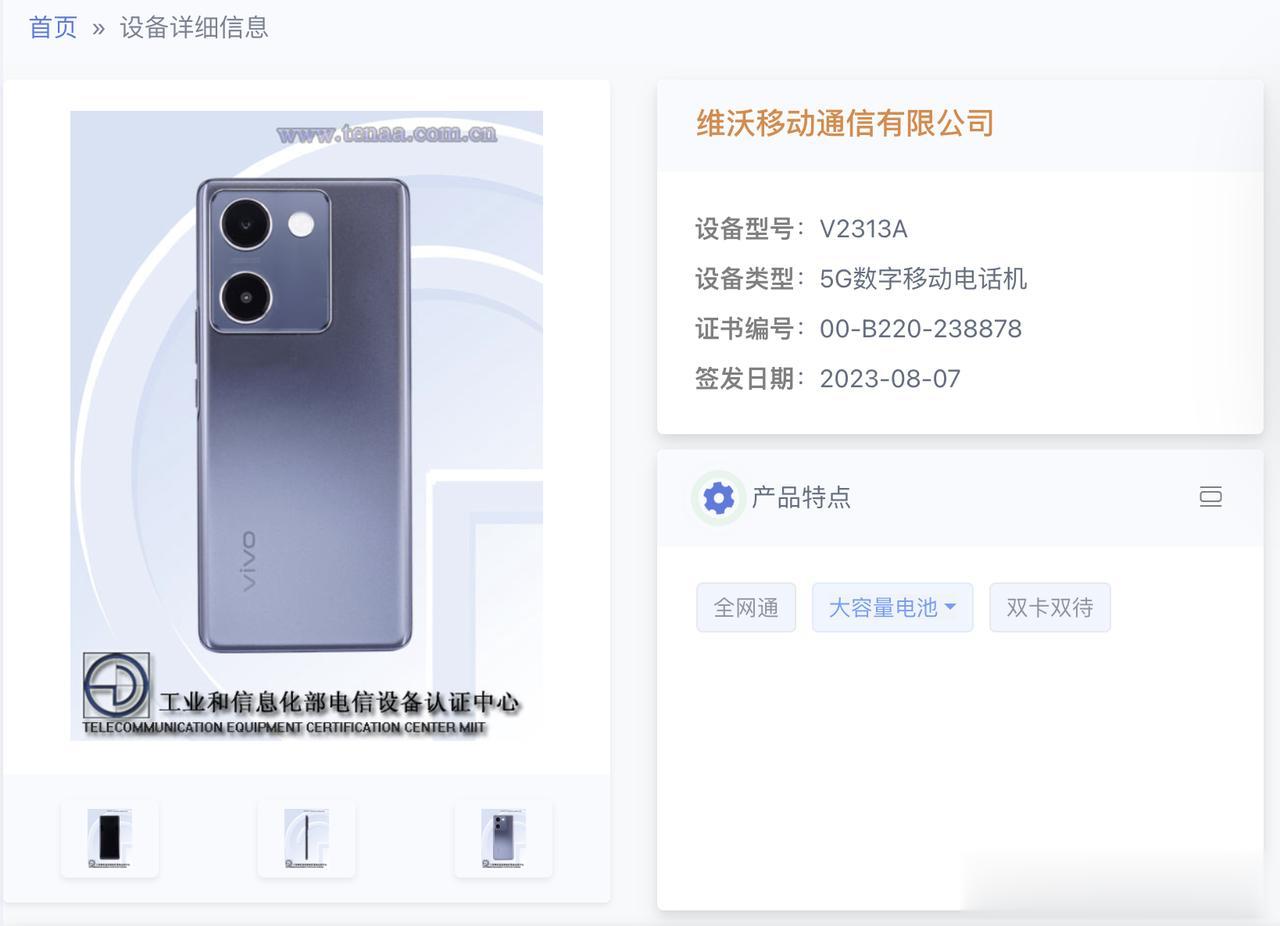
Task: Click the device model V2313A text
Action: point(863,229)
